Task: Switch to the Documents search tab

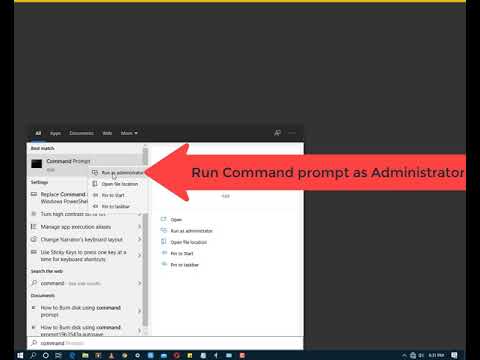Action: pos(81,133)
